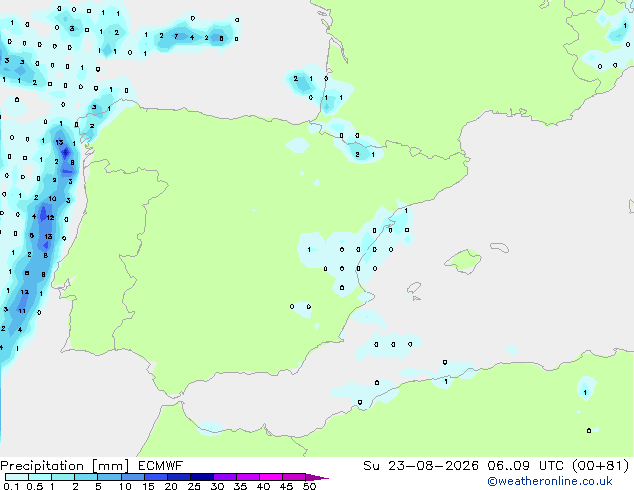Click the Menorca island outline

point(500,247)
